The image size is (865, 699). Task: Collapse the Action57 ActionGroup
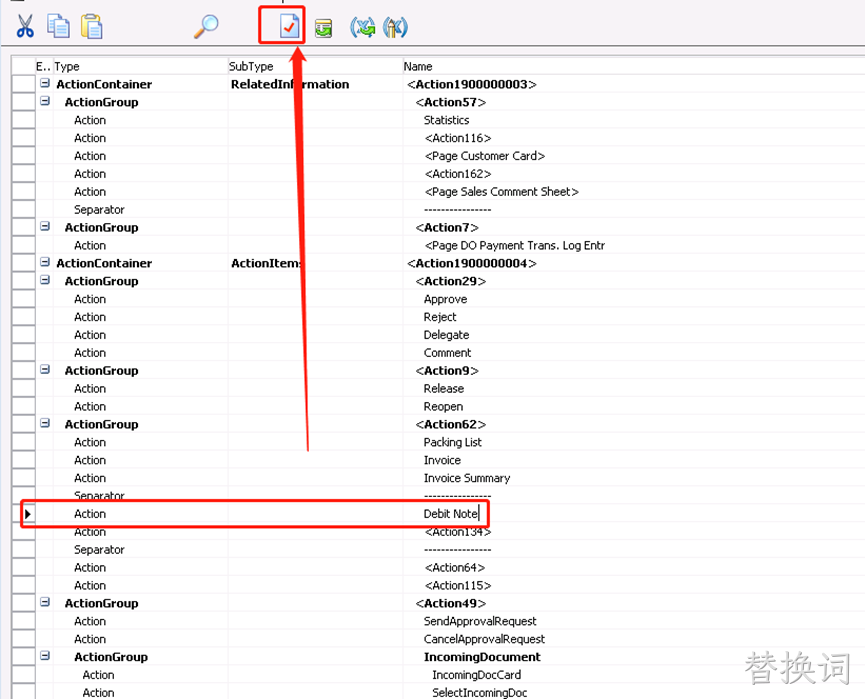point(45,102)
